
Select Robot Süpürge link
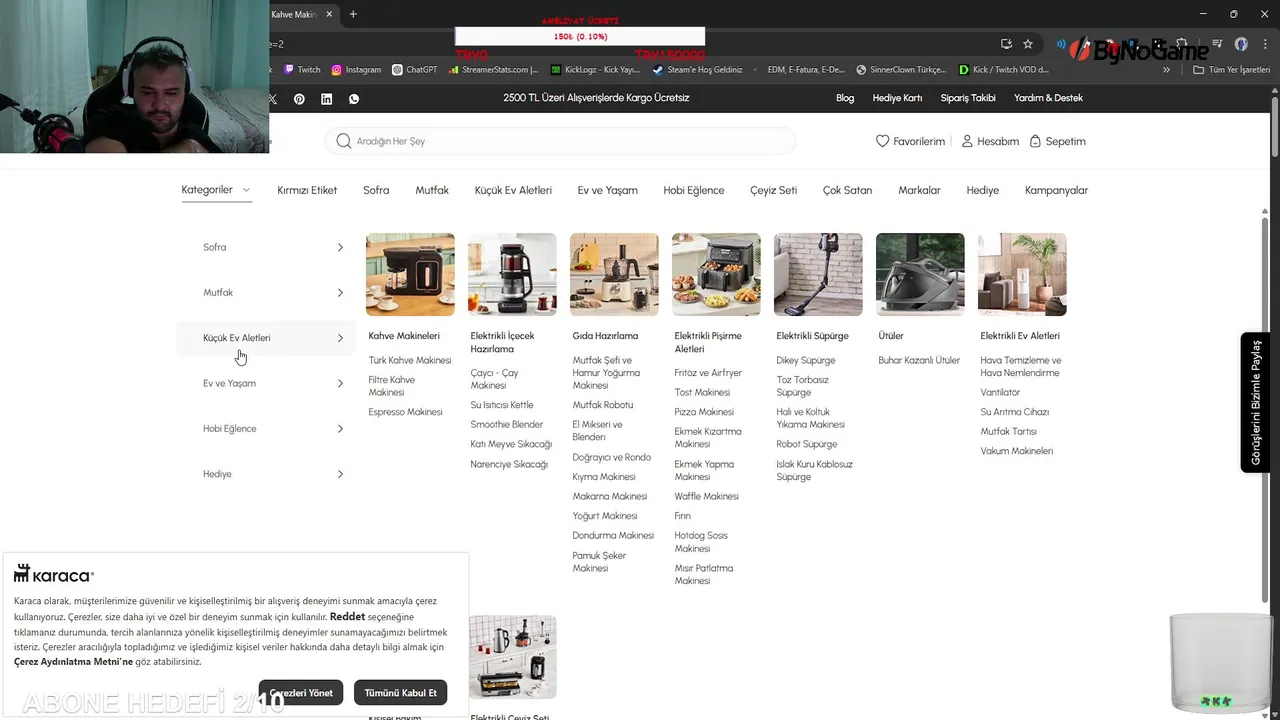point(807,444)
